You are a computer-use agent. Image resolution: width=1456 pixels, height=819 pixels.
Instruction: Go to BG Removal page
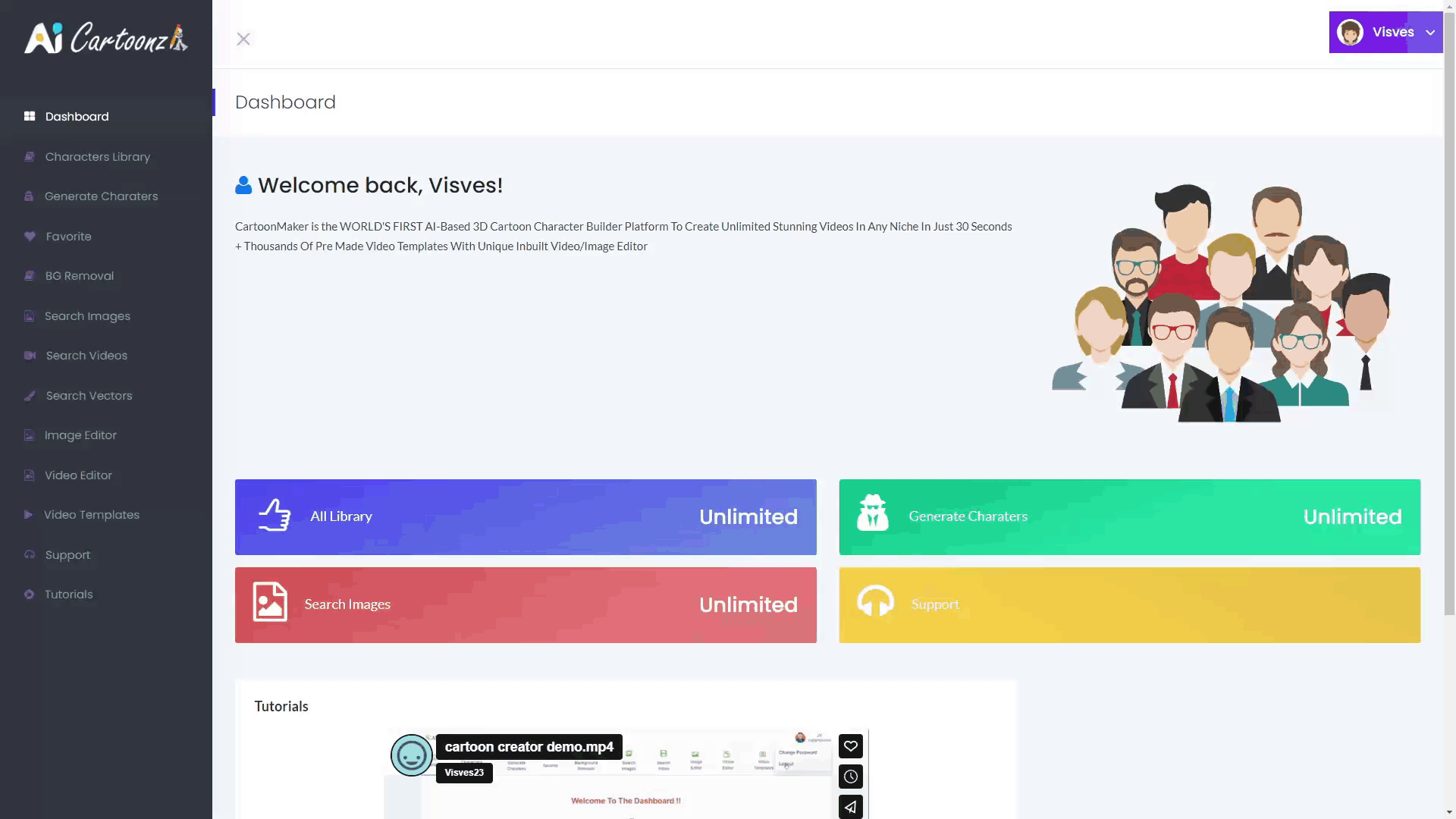pos(79,276)
